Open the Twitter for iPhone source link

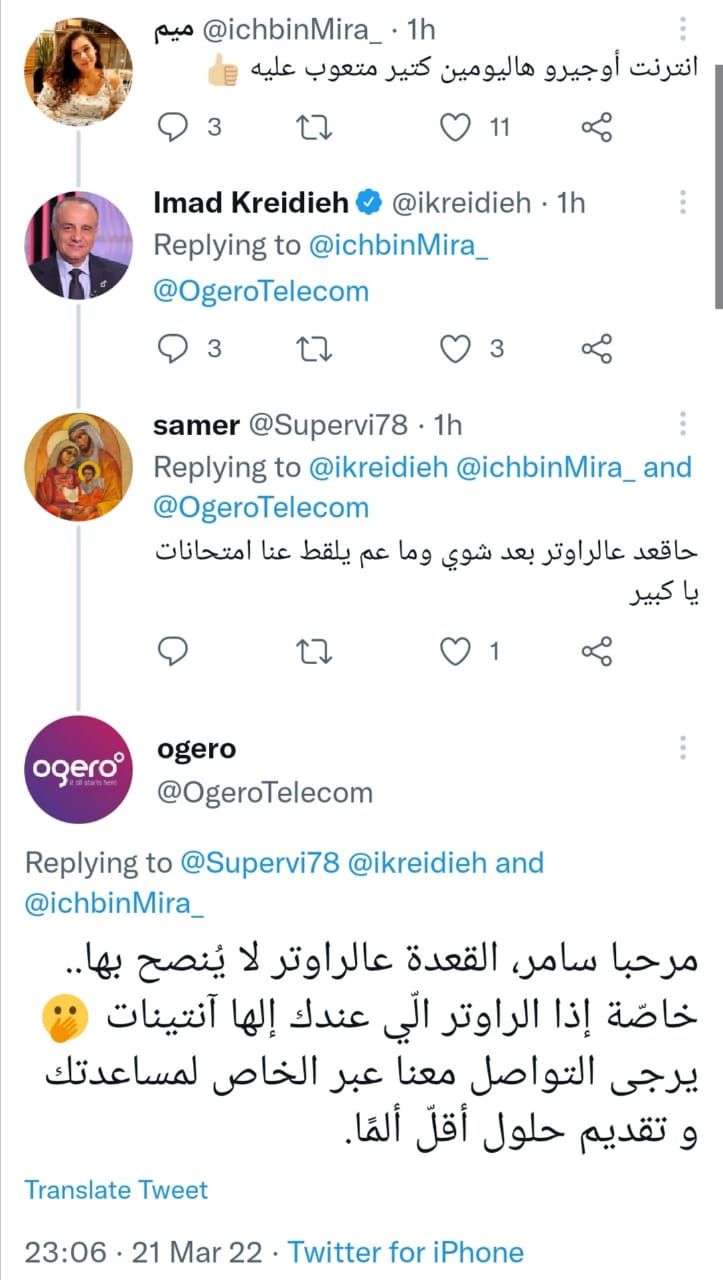point(405,1252)
